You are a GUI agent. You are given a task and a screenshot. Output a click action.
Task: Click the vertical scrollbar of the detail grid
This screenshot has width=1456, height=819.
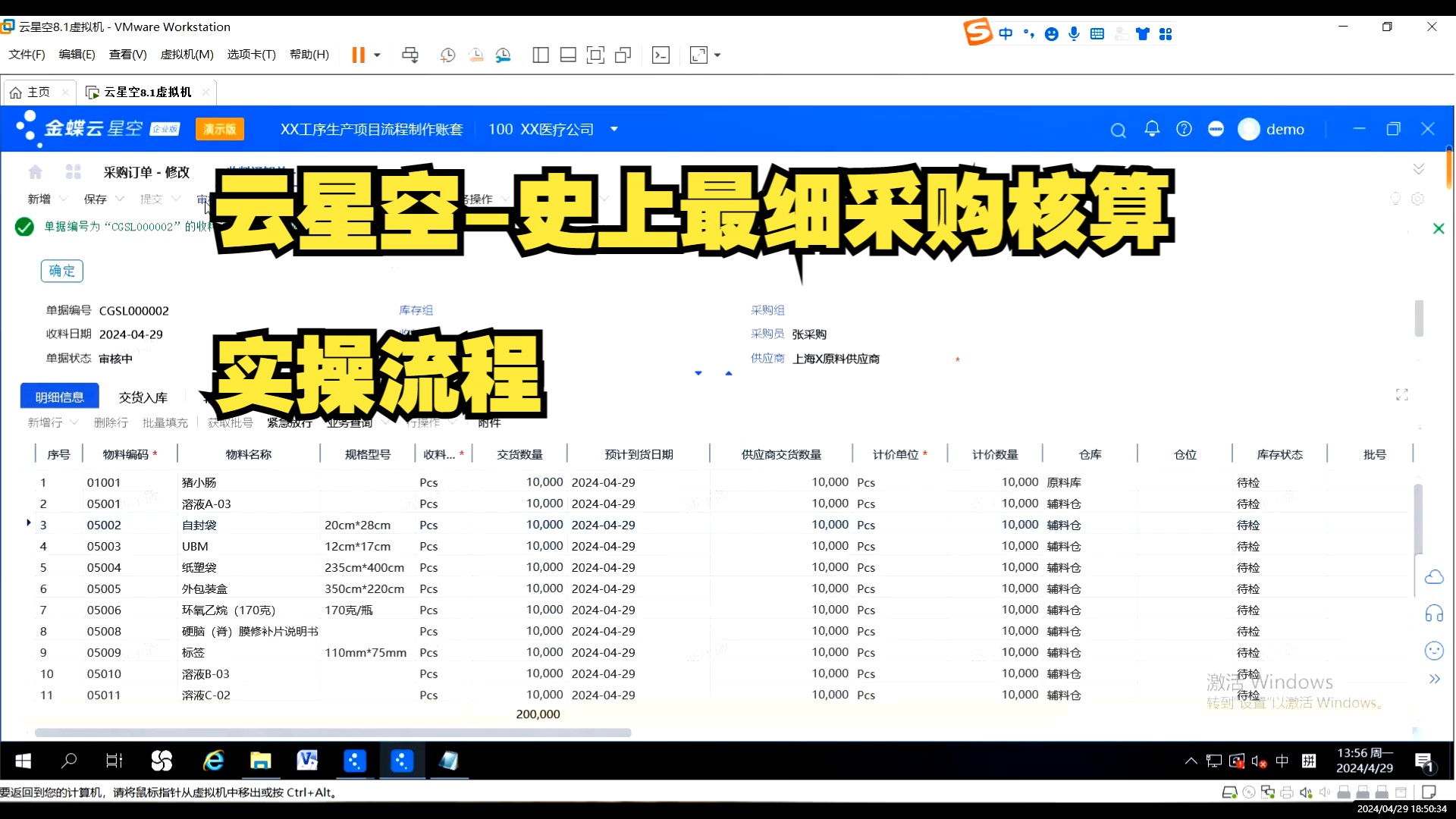(1418, 519)
